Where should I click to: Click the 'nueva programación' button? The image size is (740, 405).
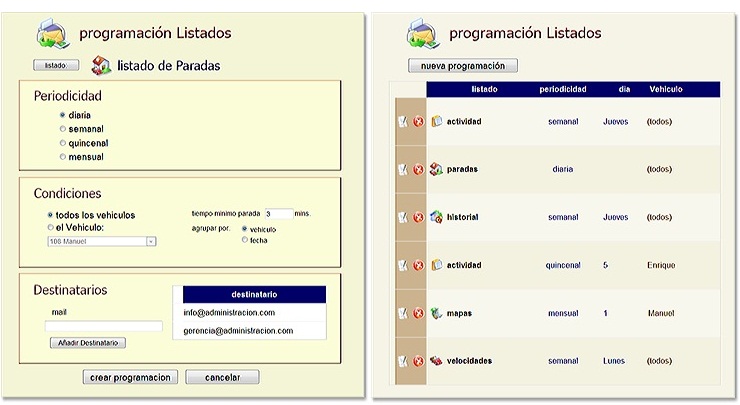pyautogui.click(x=462, y=65)
